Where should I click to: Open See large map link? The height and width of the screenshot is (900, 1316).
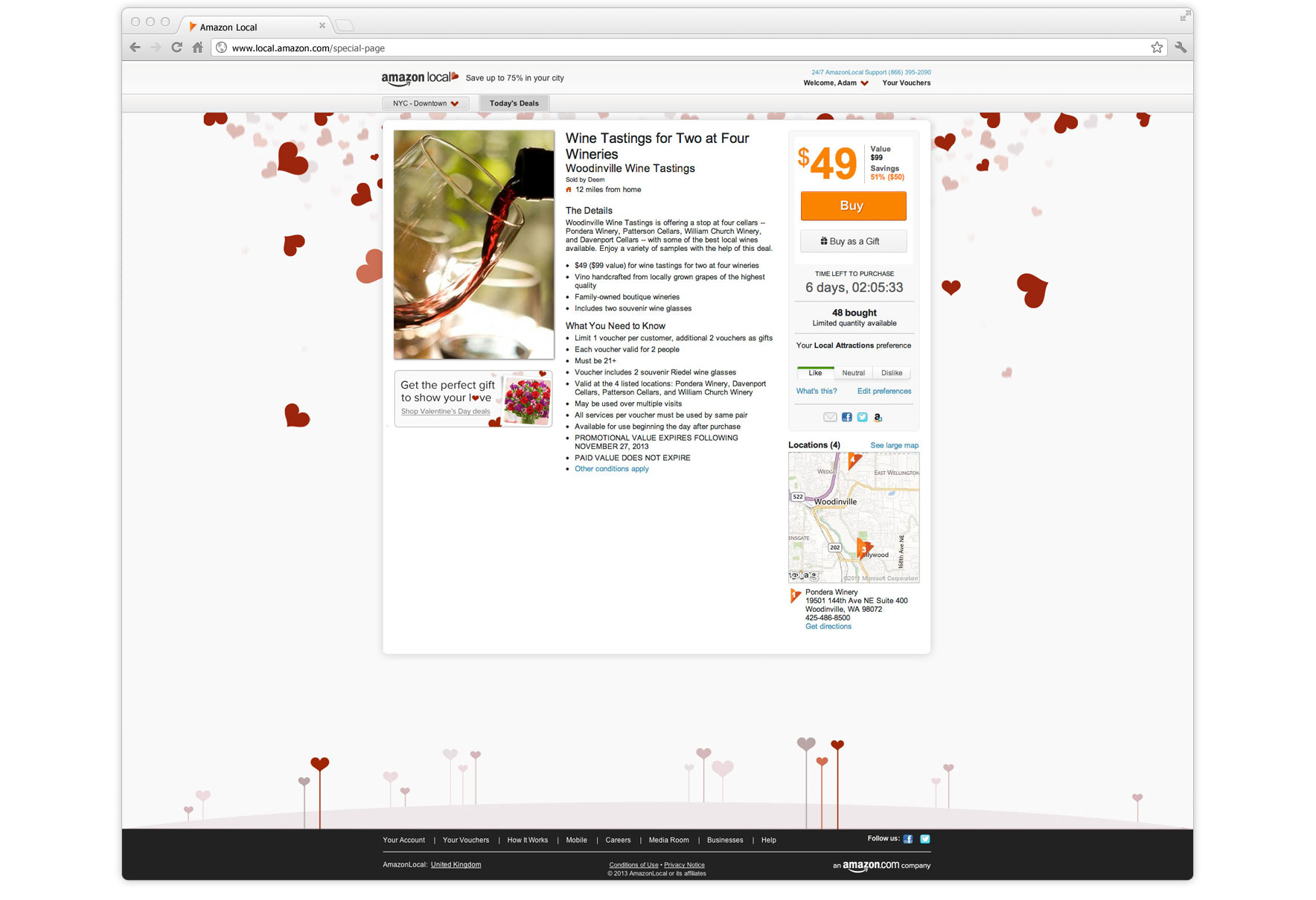pos(895,446)
